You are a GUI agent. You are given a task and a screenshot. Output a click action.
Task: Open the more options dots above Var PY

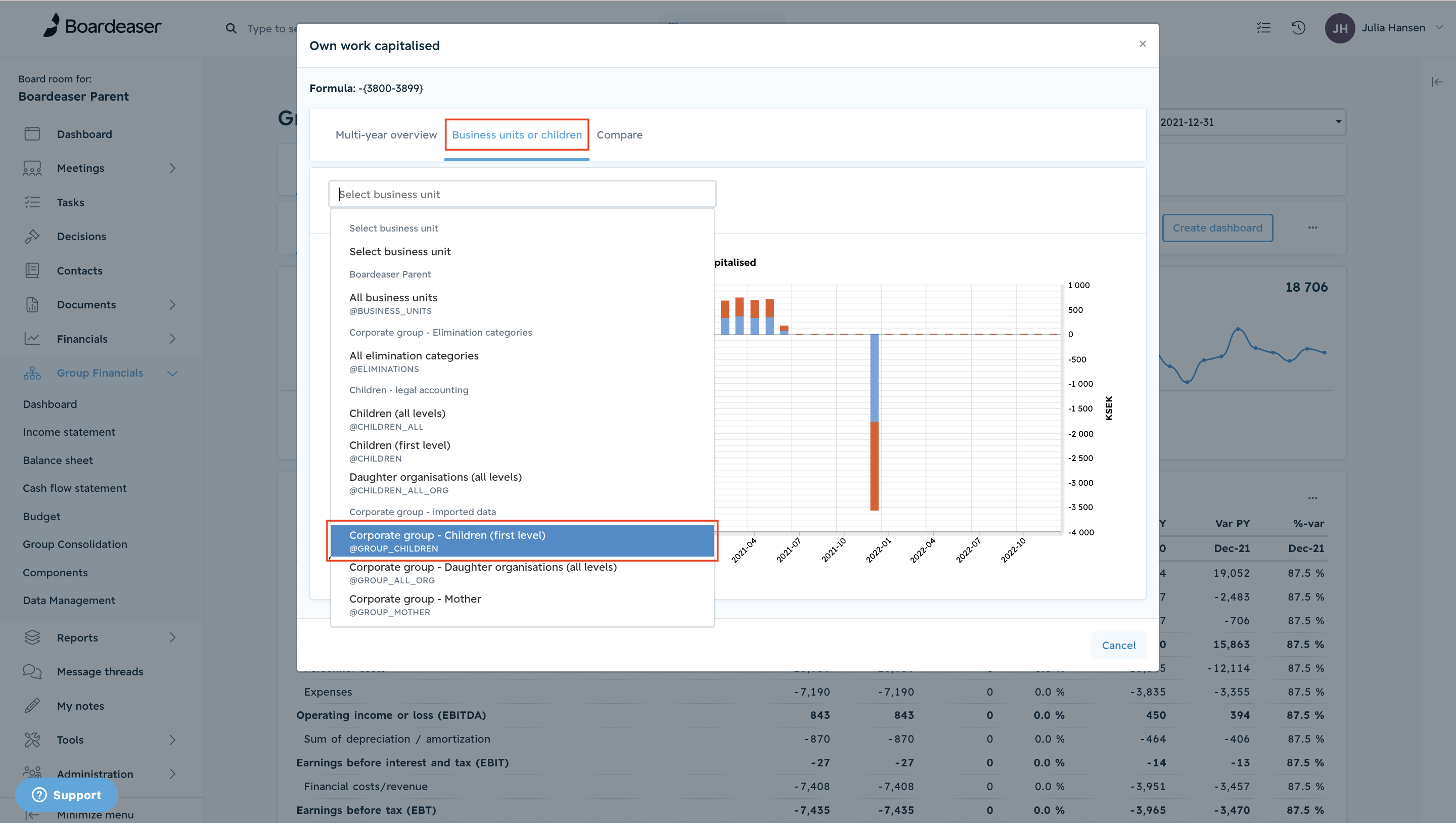(1312, 498)
